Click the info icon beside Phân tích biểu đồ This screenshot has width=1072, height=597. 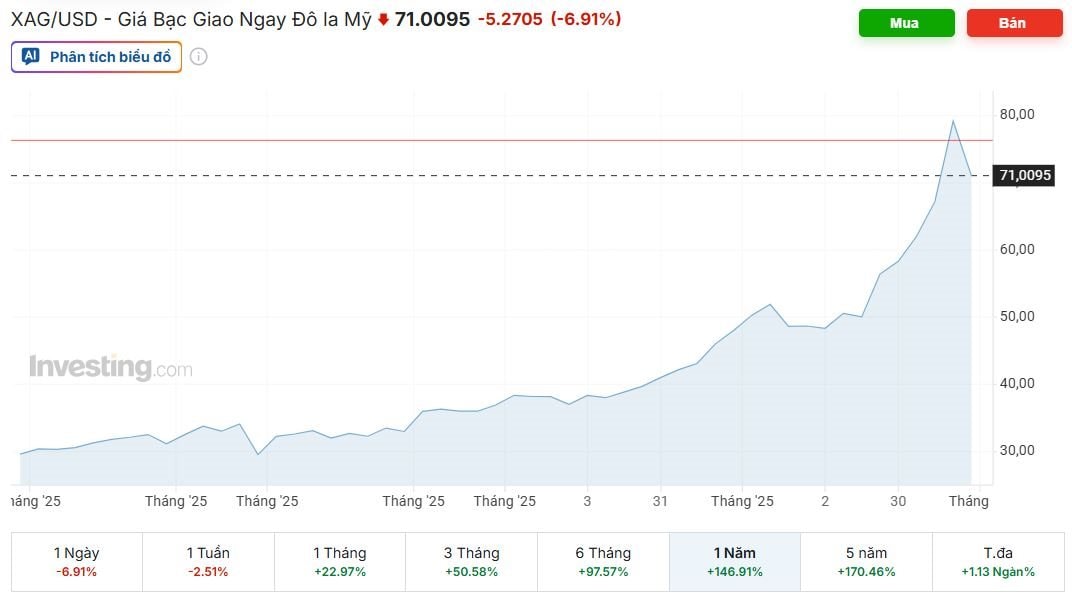click(199, 57)
